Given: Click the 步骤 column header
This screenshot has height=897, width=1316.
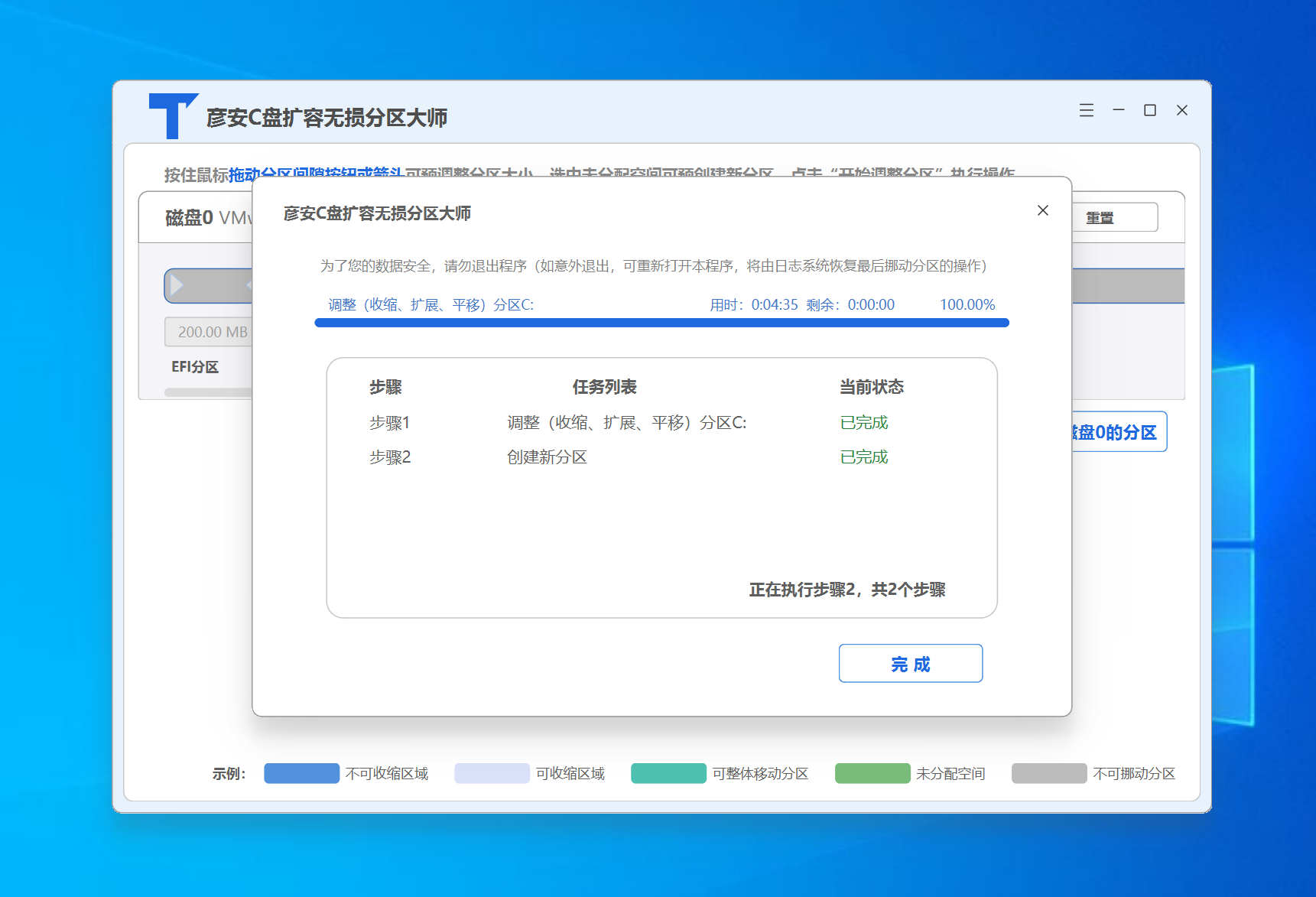Looking at the screenshot, I should point(385,387).
